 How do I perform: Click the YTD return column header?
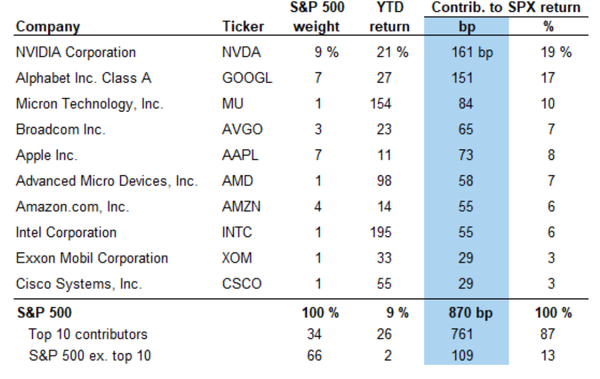390,17
